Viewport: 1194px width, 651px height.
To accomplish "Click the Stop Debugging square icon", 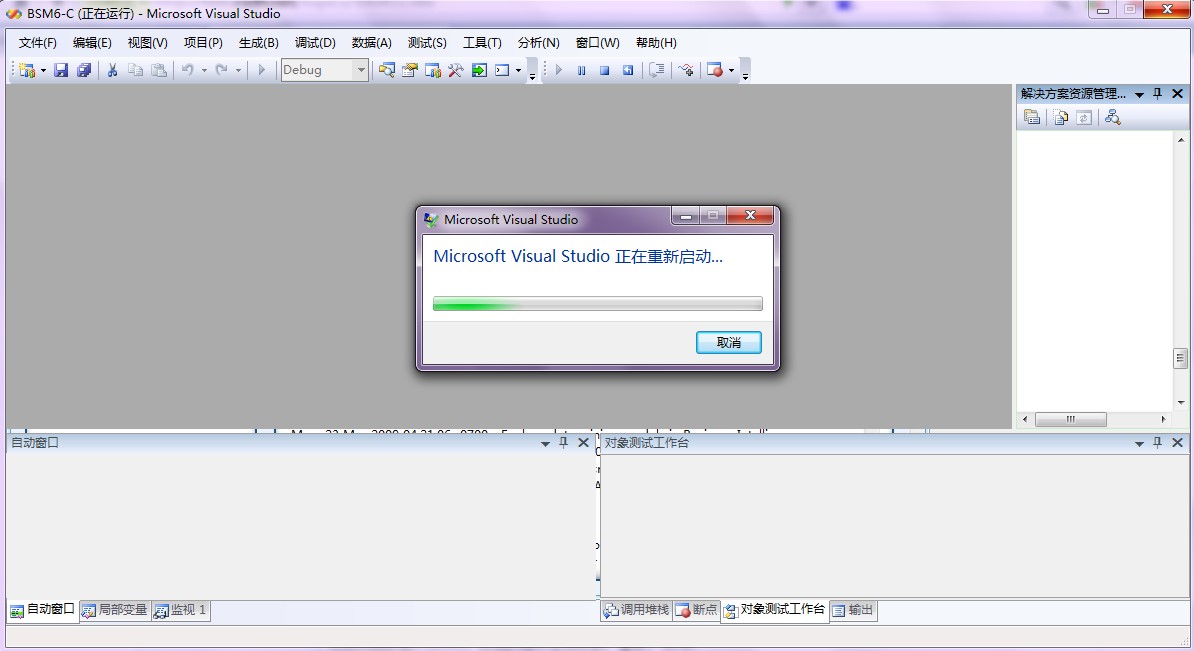I will (605, 70).
